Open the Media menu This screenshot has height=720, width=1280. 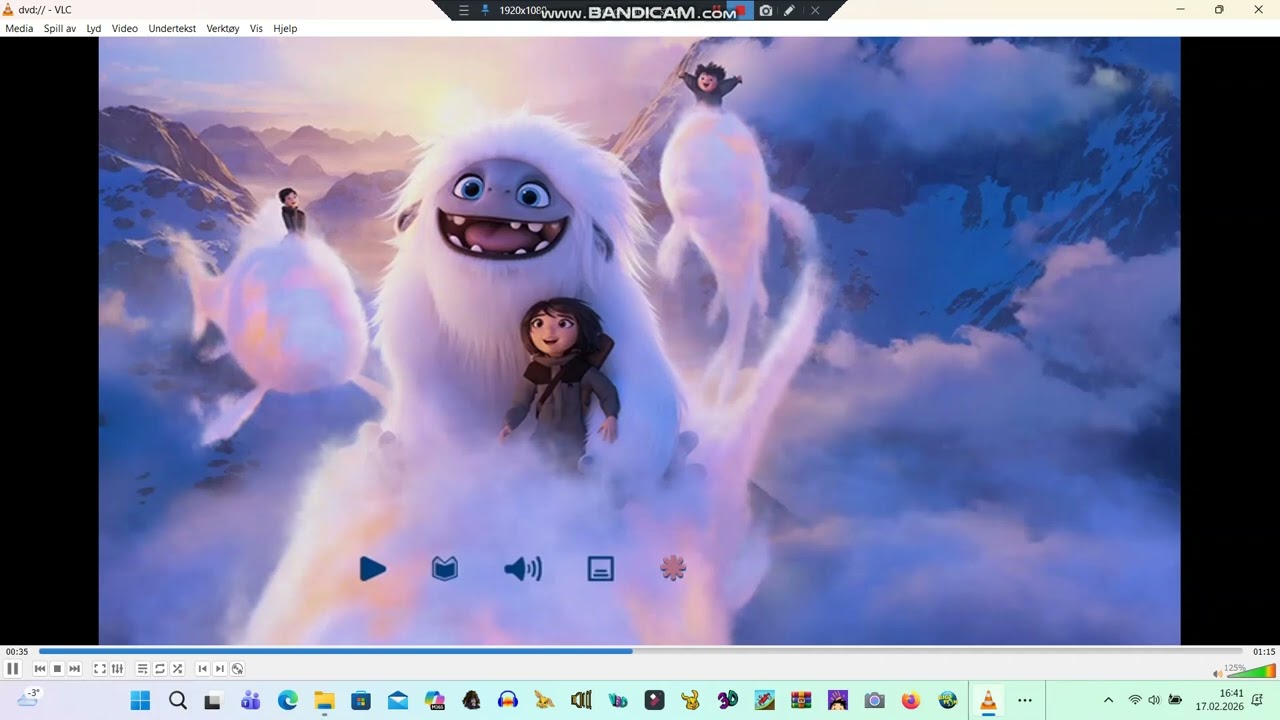pyautogui.click(x=19, y=28)
